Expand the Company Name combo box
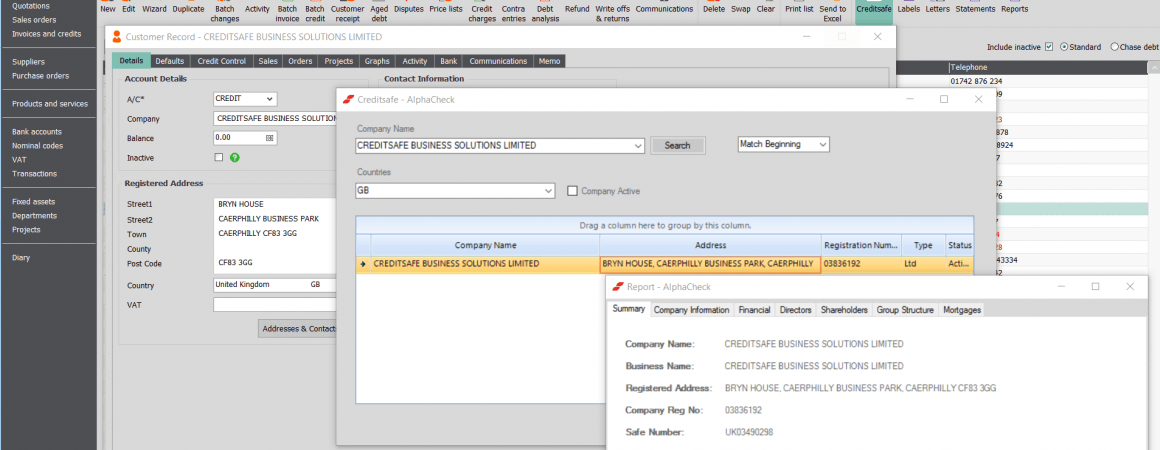Viewport: 1160px width, 450px height. click(638, 146)
